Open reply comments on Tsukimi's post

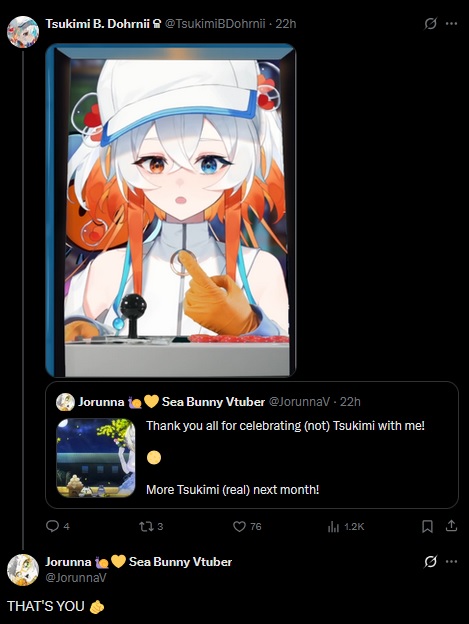pos(58,526)
